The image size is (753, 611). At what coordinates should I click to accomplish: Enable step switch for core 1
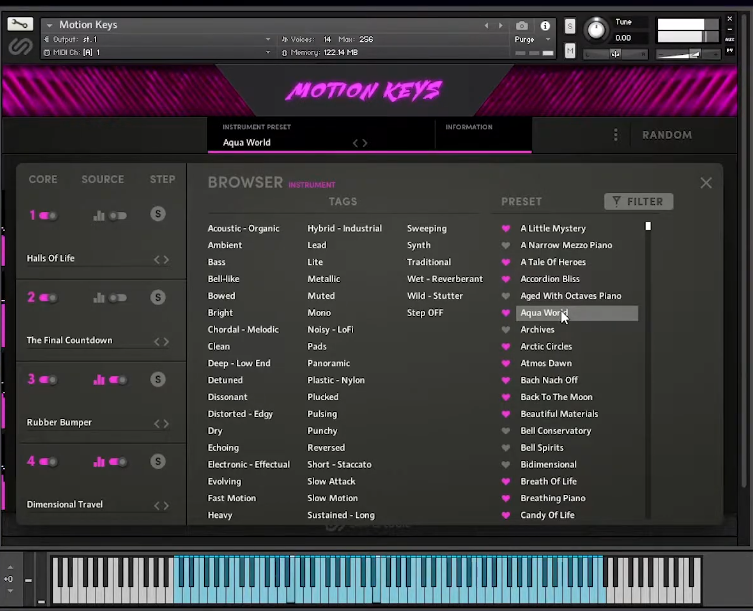[x=118, y=216]
